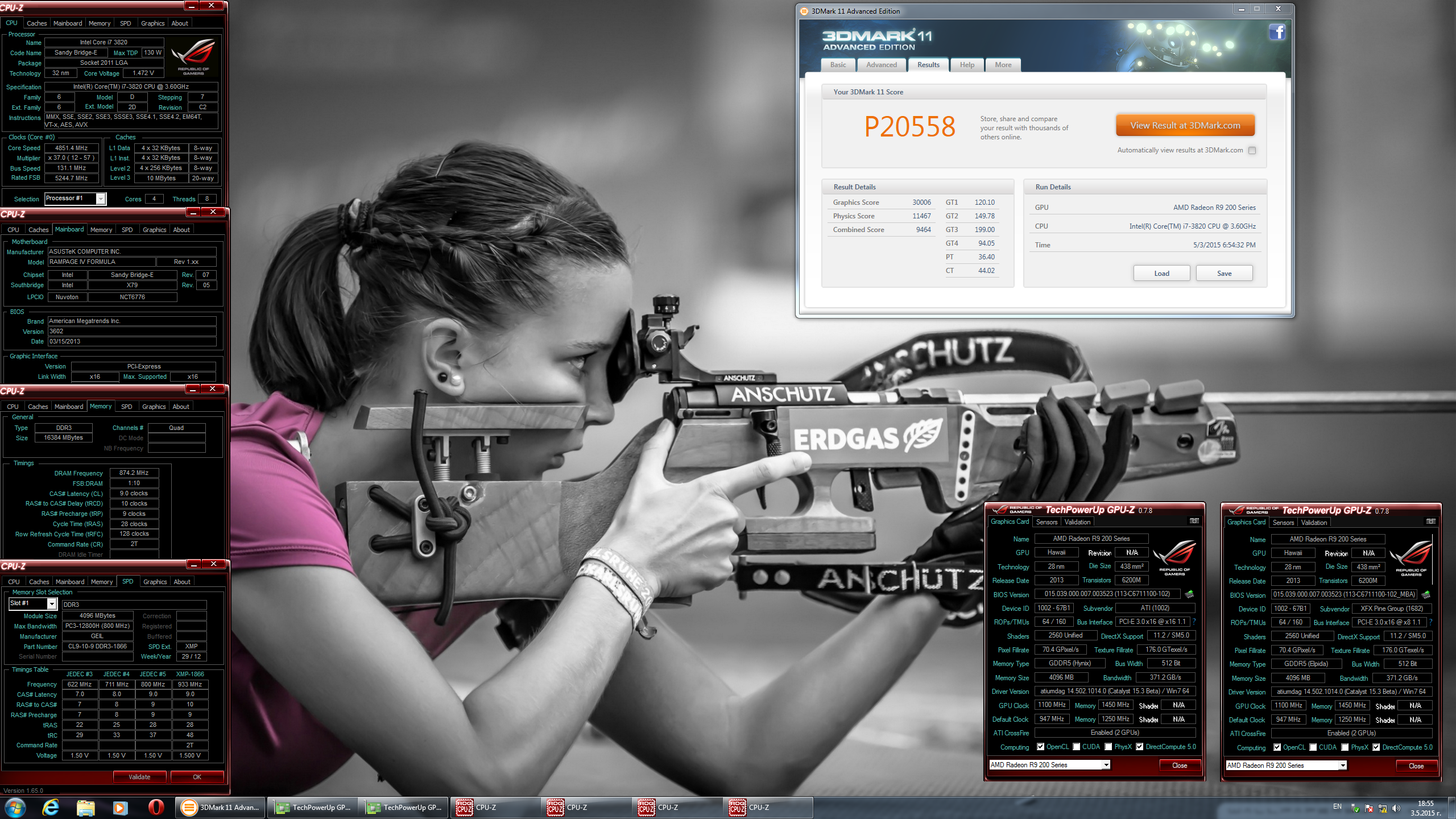The width and height of the screenshot is (1456, 819).
Task: Toggle OpenCL checkbox in left GPU-Z
Action: pos(1040,747)
